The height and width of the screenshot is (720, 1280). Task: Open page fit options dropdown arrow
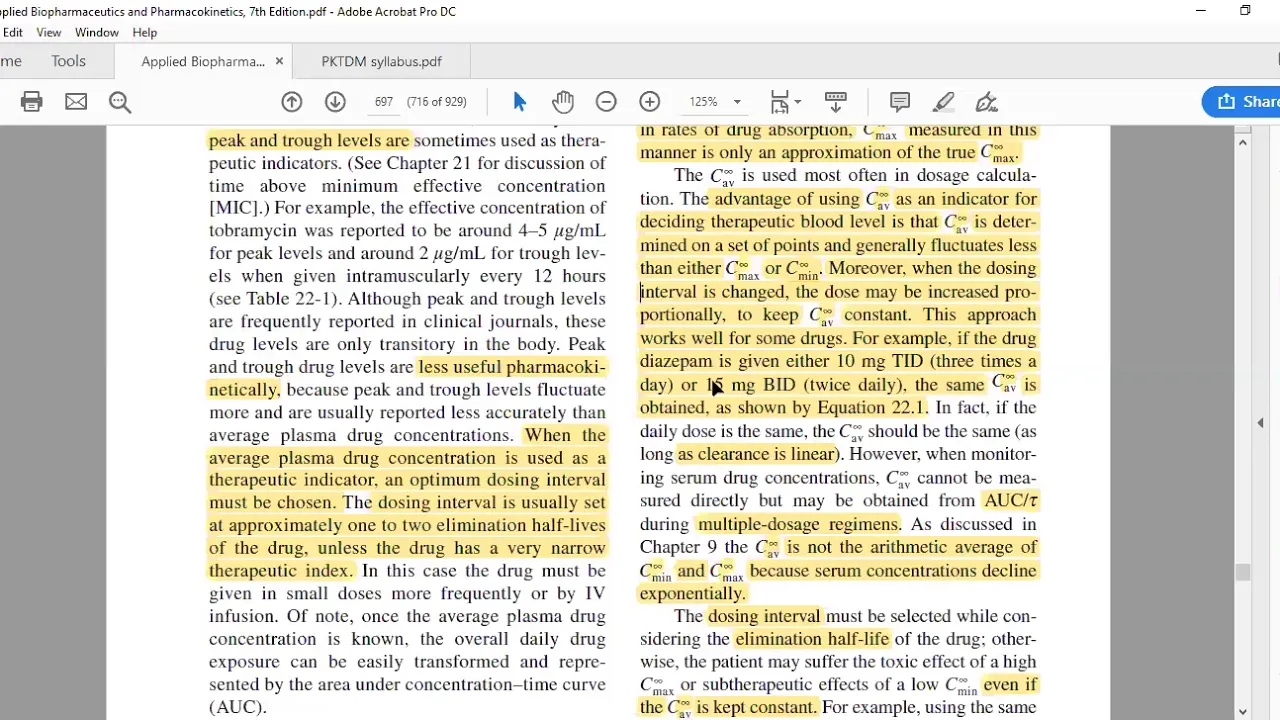click(798, 102)
